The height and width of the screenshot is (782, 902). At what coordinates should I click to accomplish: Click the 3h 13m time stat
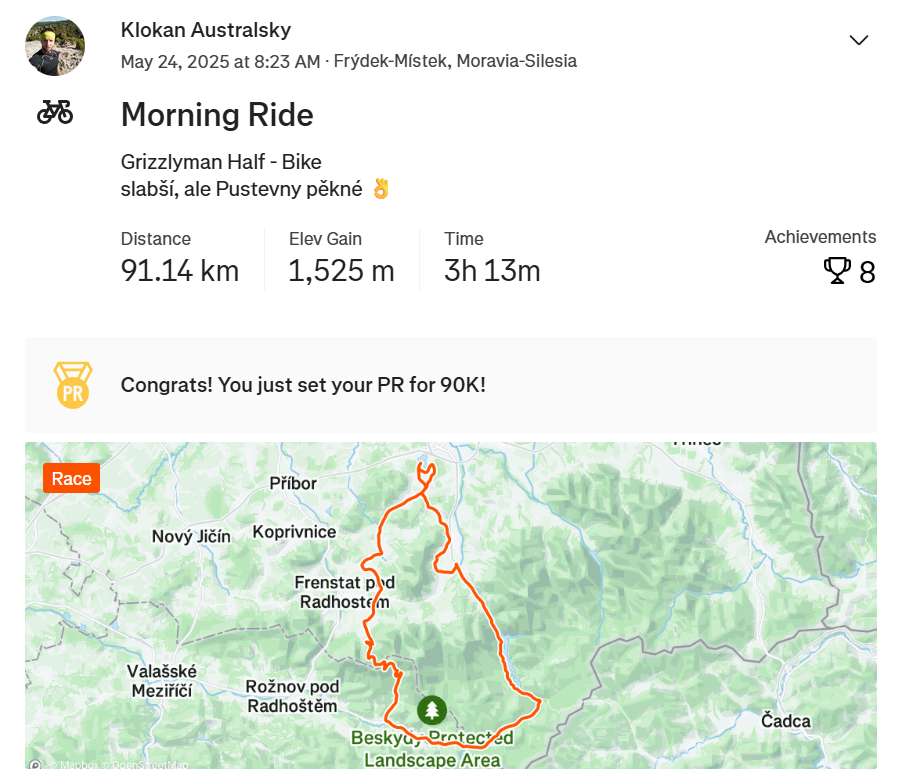click(492, 270)
